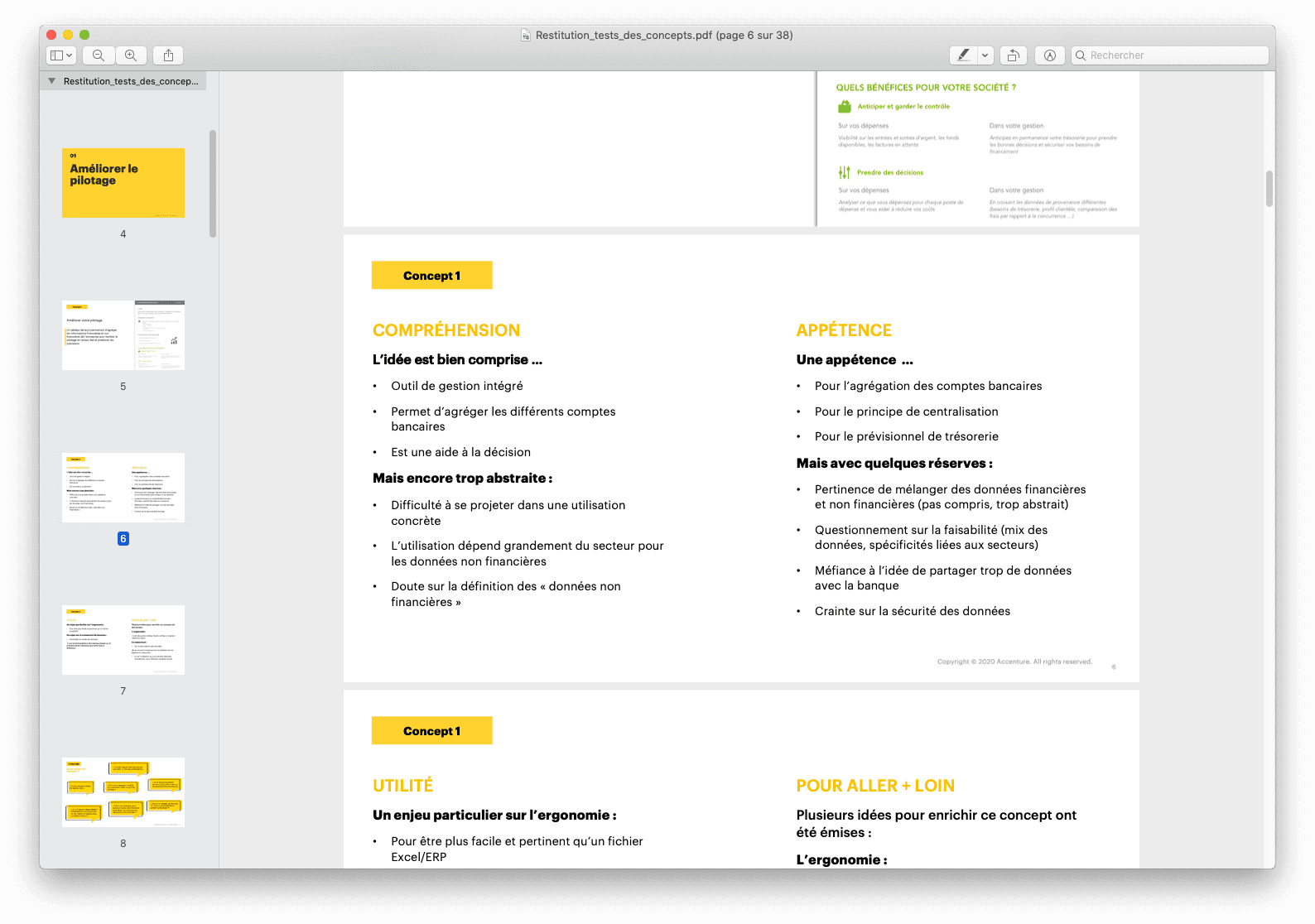This screenshot has width=1315, height=924.
Task: Click the zoom in magnifier button
Action: tap(131, 55)
